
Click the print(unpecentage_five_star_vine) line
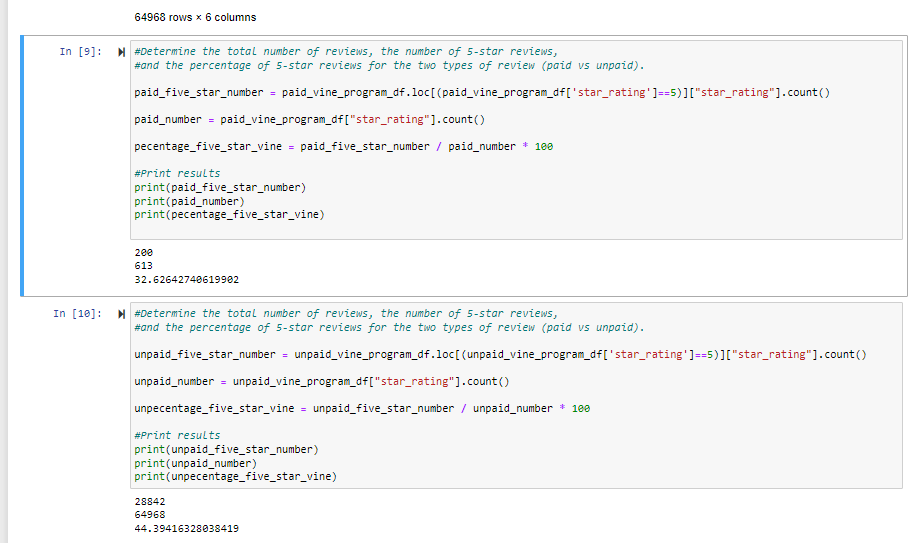235,477
